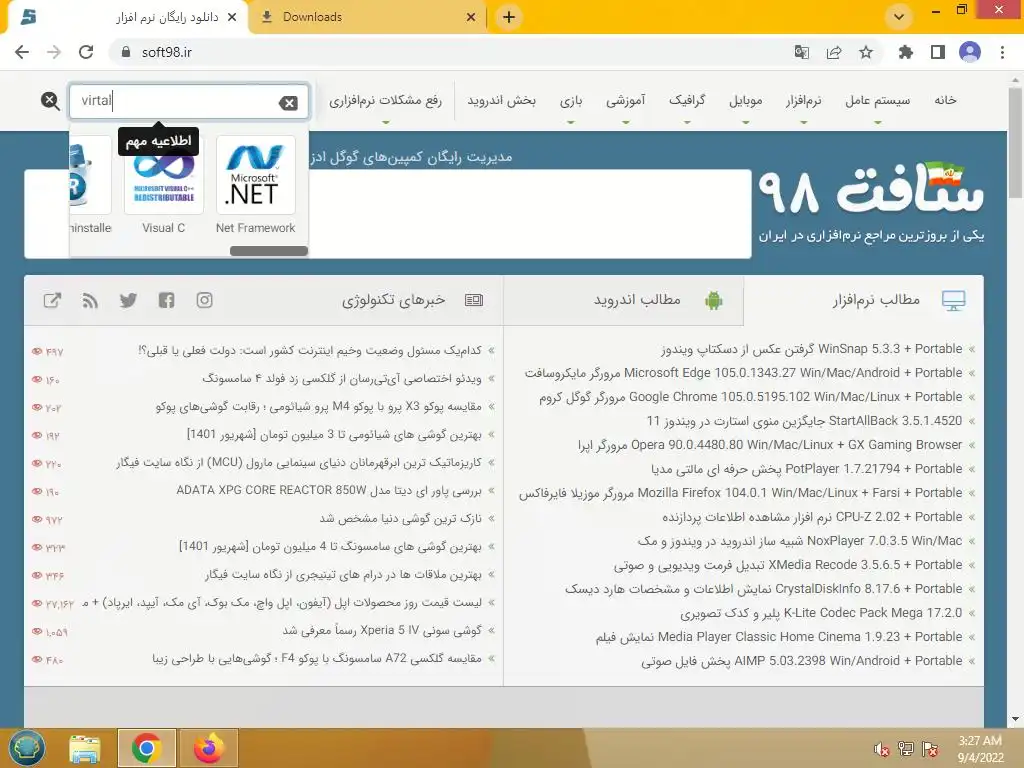1024x768 pixels.
Task: Share this page via address bar icon
Action: (x=834, y=52)
